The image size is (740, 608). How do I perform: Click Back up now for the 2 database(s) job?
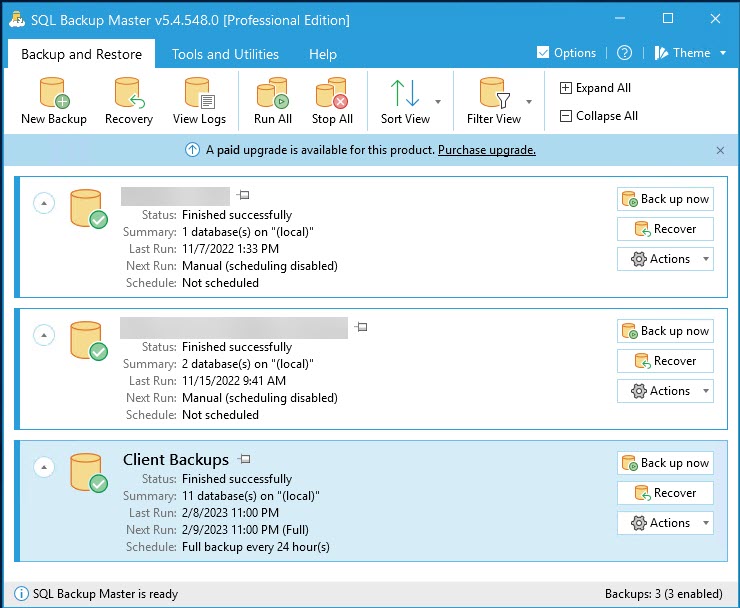pyautogui.click(x=665, y=331)
